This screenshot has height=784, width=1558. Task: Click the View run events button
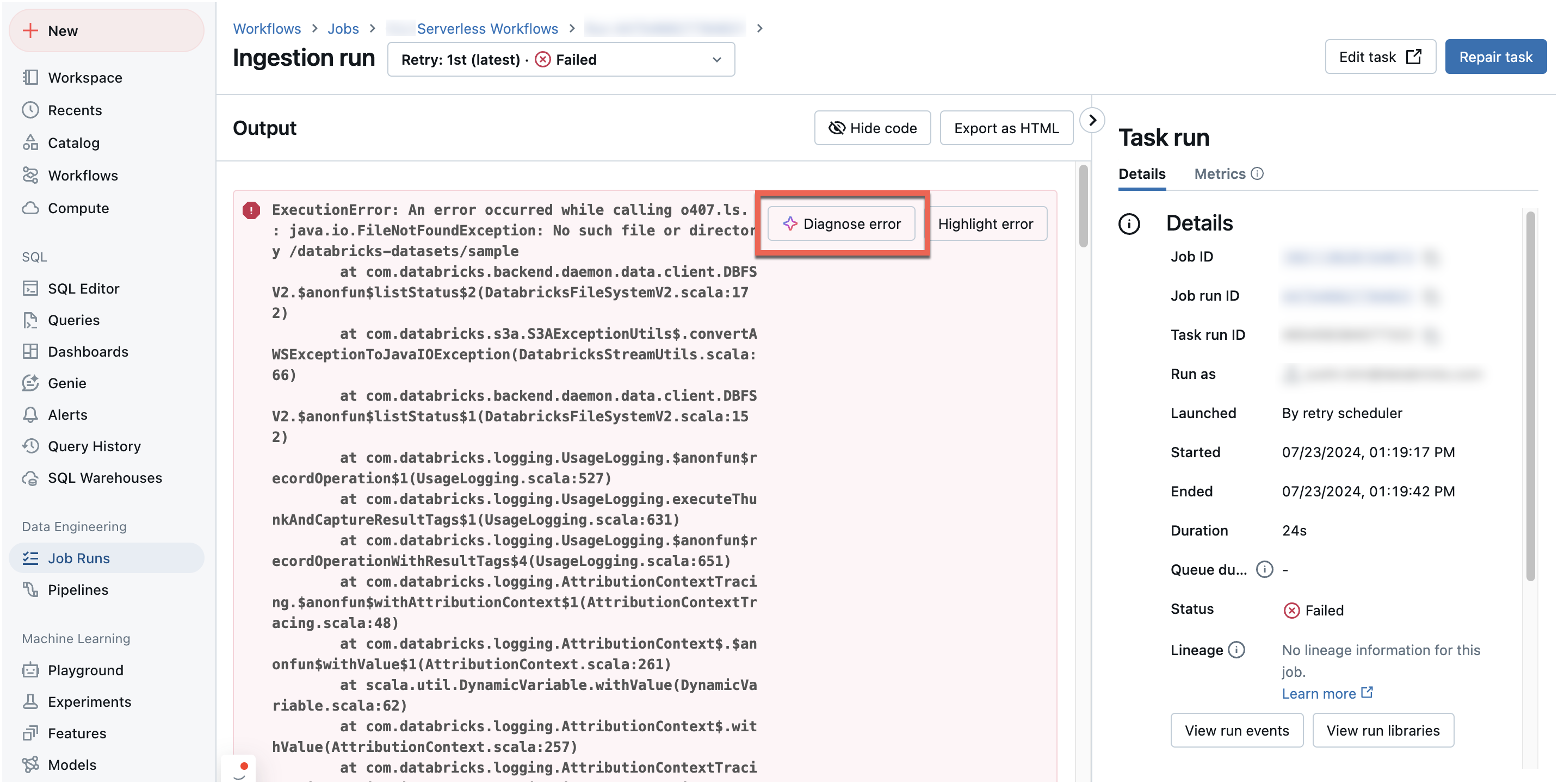[x=1237, y=729]
